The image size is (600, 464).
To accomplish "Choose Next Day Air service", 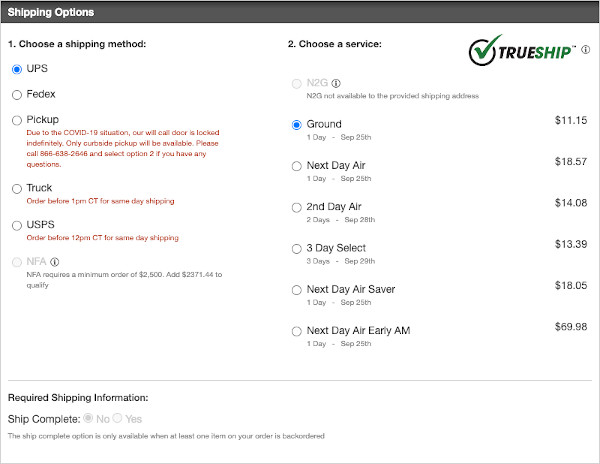I will [x=297, y=166].
